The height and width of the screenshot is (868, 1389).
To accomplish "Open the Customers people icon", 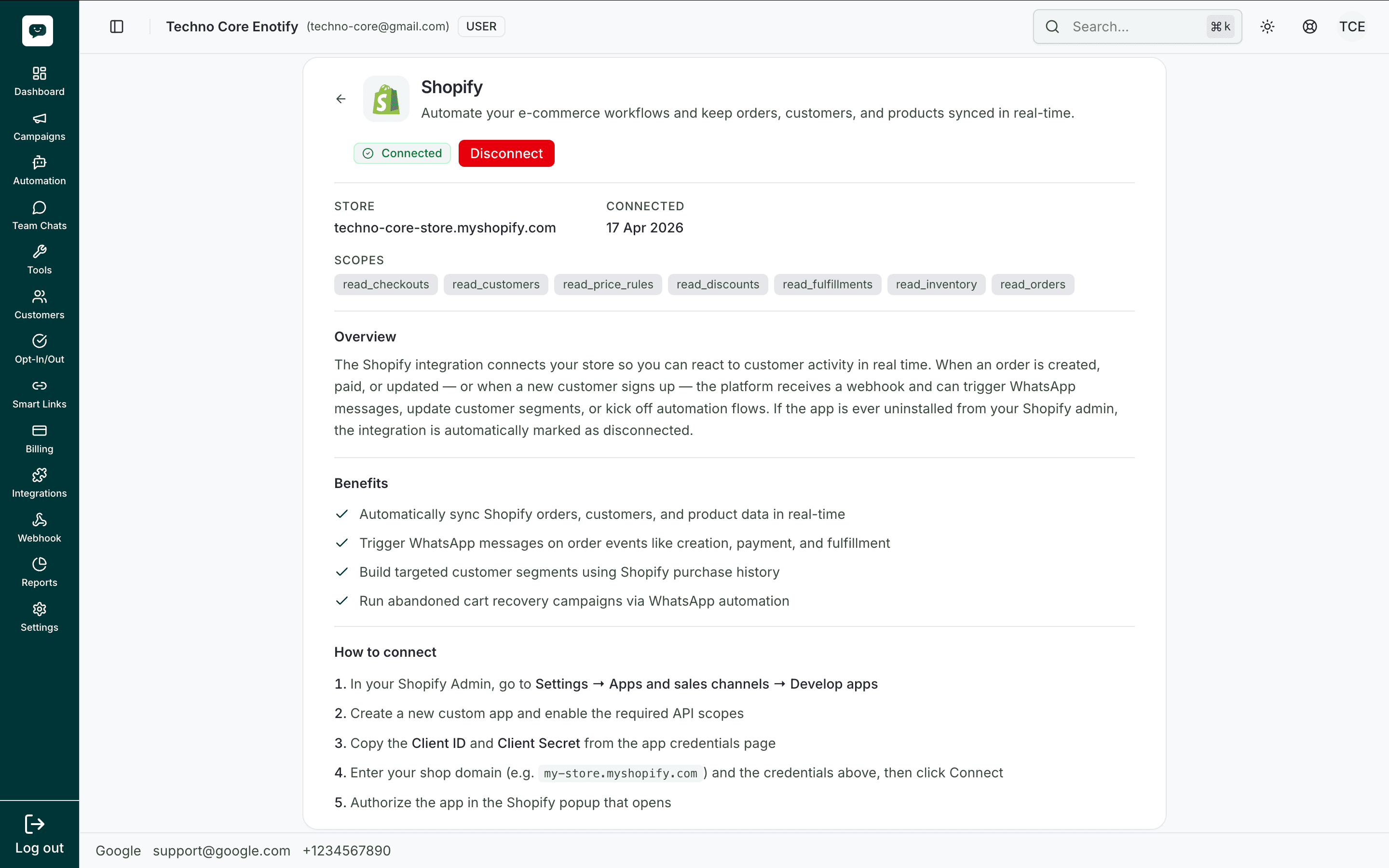I will pyautogui.click(x=39, y=296).
